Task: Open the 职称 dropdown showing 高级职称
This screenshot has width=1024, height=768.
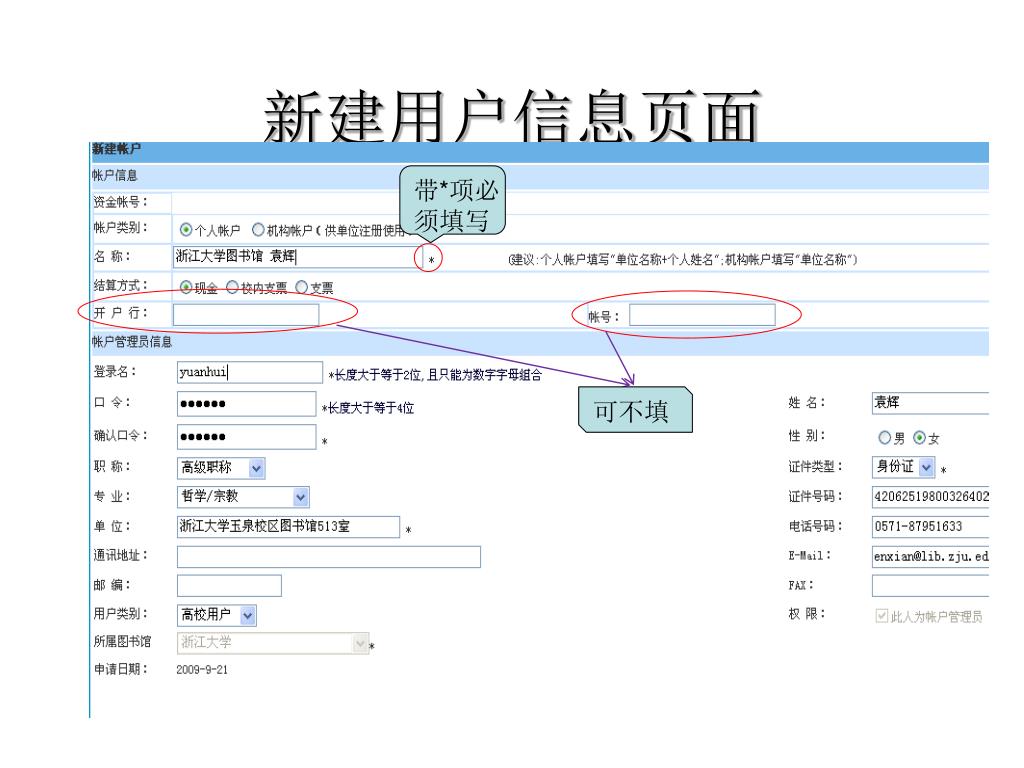Action: (x=221, y=468)
